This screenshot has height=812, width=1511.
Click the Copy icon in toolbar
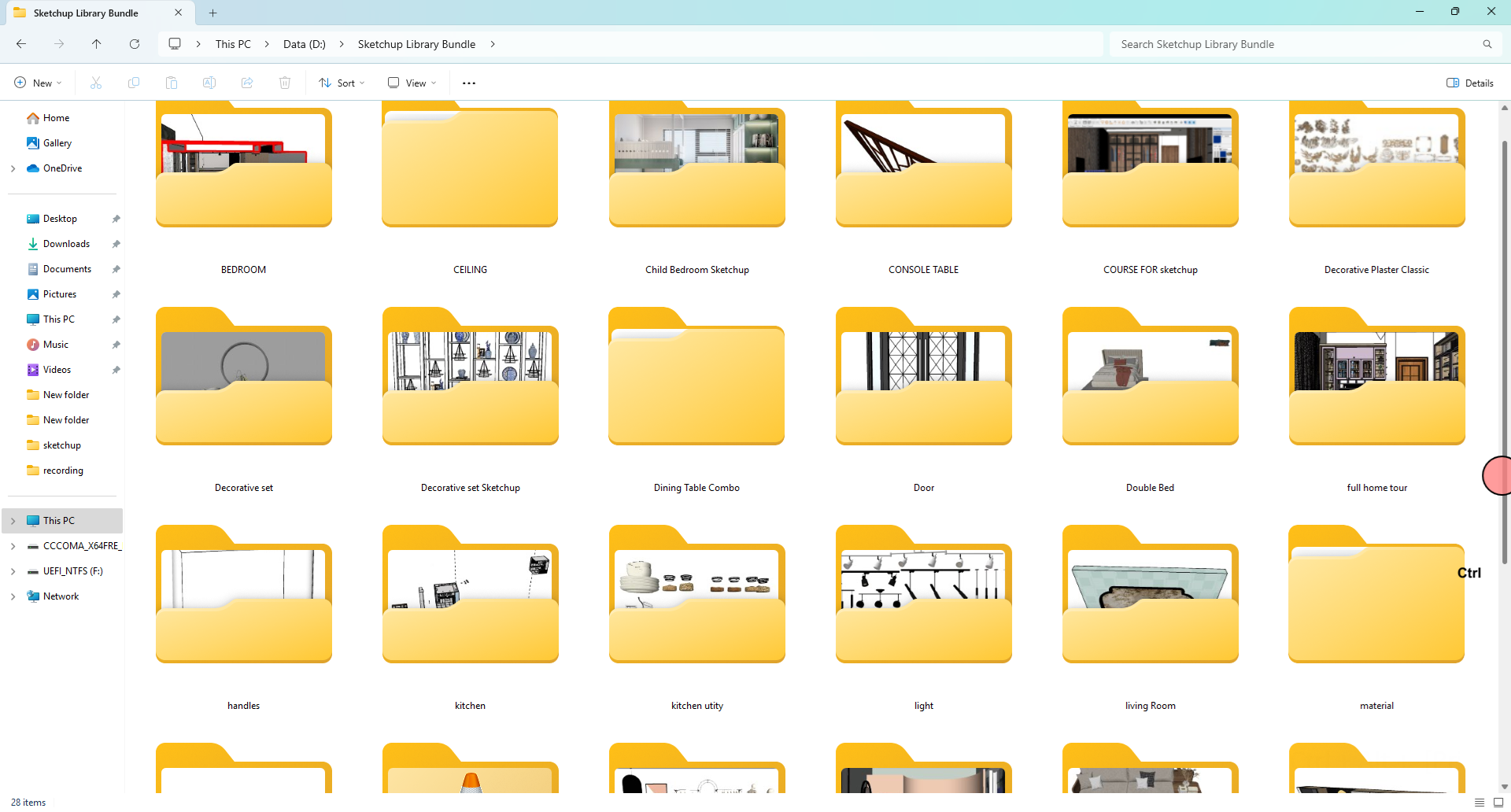(134, 83)
